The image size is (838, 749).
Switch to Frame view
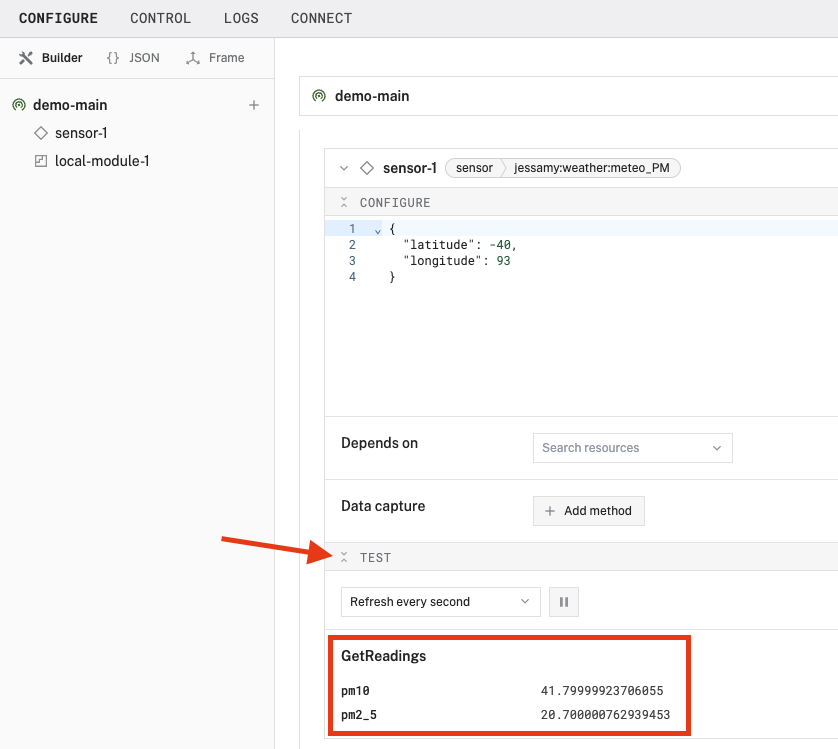pos(215,58)
